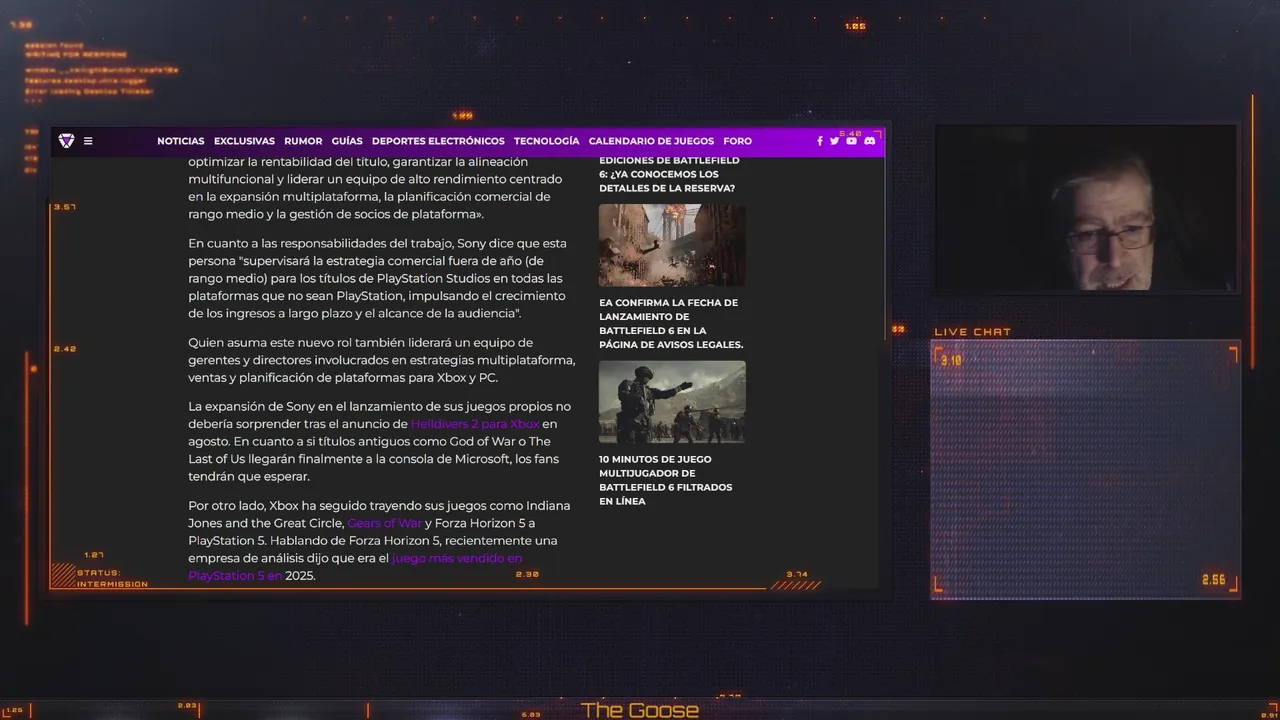Follow the Helldivers 2 para Xbox link
The height and width of the screenshot is (720, 1280).
(x=475, y=424)
